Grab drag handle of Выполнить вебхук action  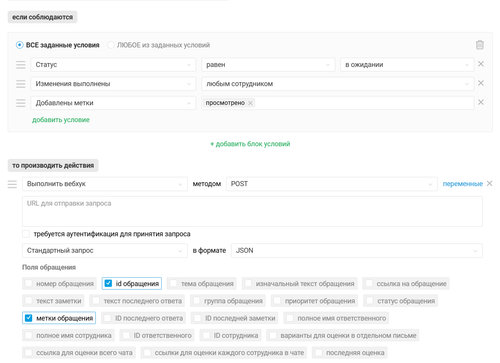point(12,184)
